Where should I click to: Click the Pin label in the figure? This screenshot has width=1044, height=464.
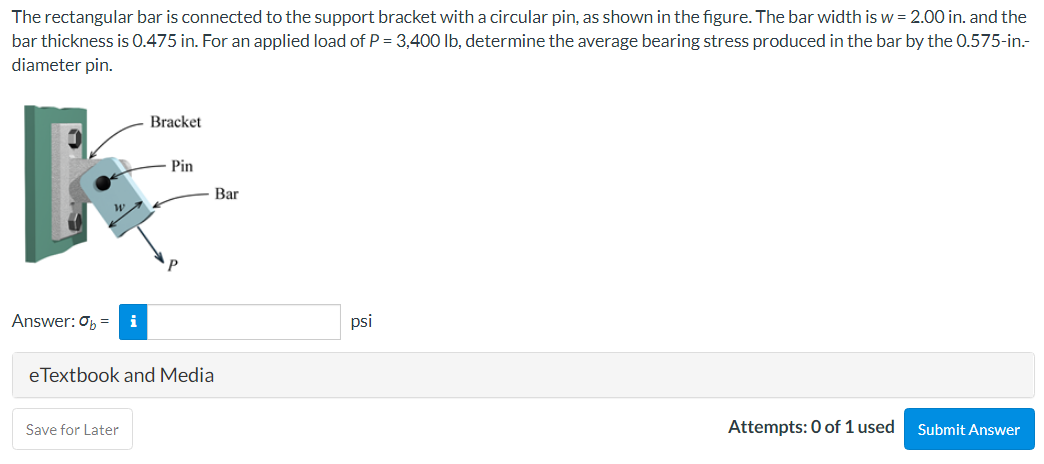(182, 166)
